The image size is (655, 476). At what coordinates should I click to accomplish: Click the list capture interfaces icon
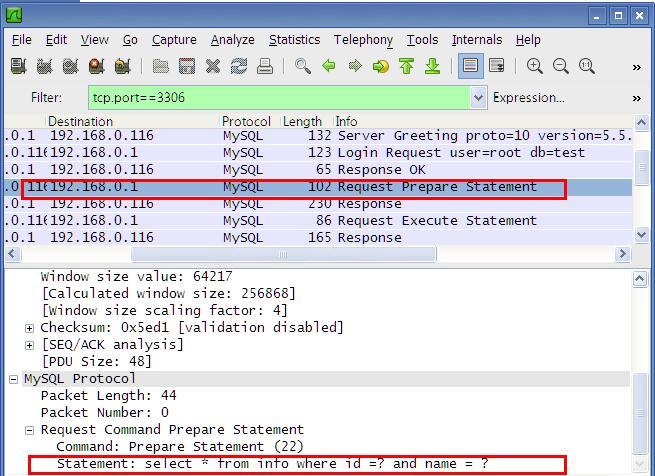(19, 66)
